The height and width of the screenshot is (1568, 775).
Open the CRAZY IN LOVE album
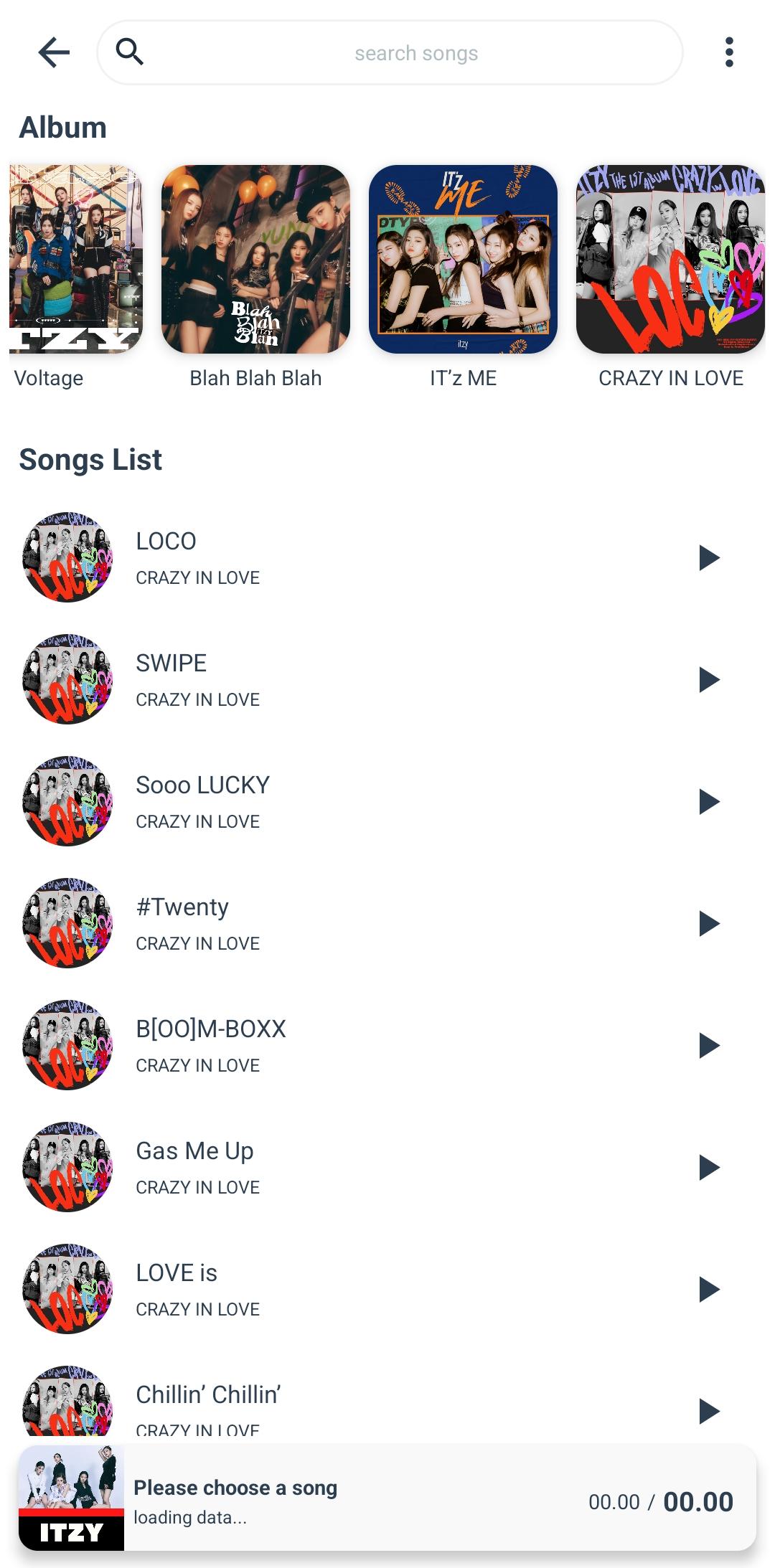point(670,259)
